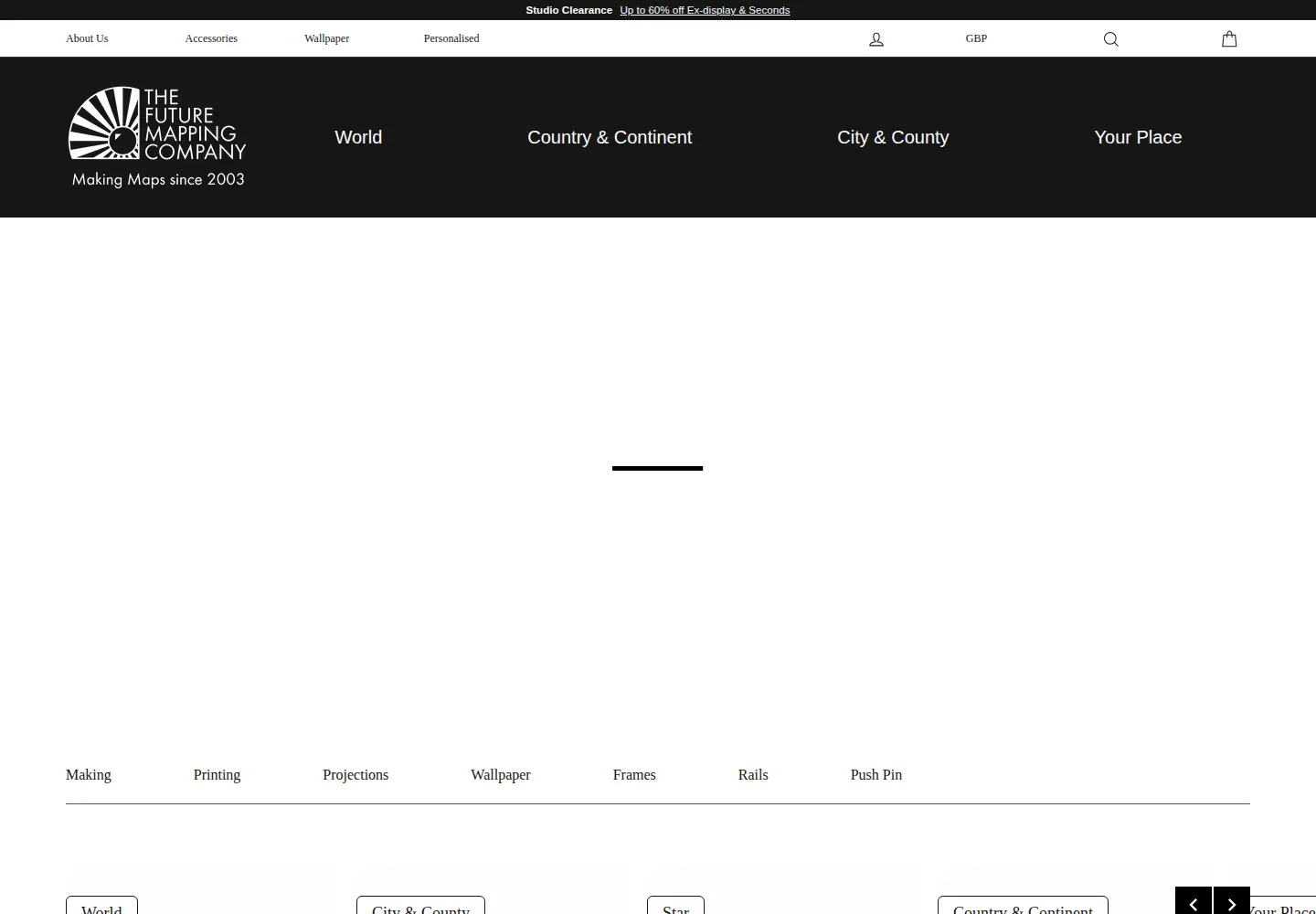Go to previous carousel slide arrow
This screenshot has width=1316, height=914.
click(x=1194, y=901)
